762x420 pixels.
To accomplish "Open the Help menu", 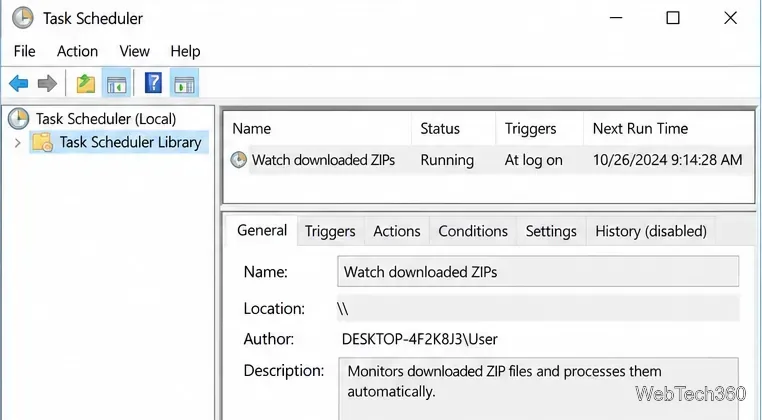I will [x=185, y=51].
